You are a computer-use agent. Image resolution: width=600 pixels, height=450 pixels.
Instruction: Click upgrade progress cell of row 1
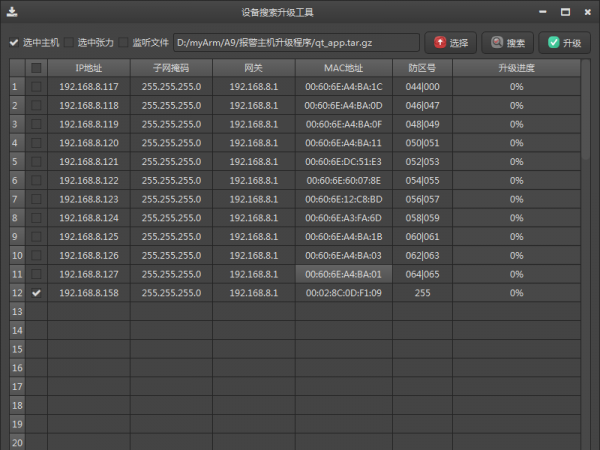pyautogui.click(x=516, y=87)
